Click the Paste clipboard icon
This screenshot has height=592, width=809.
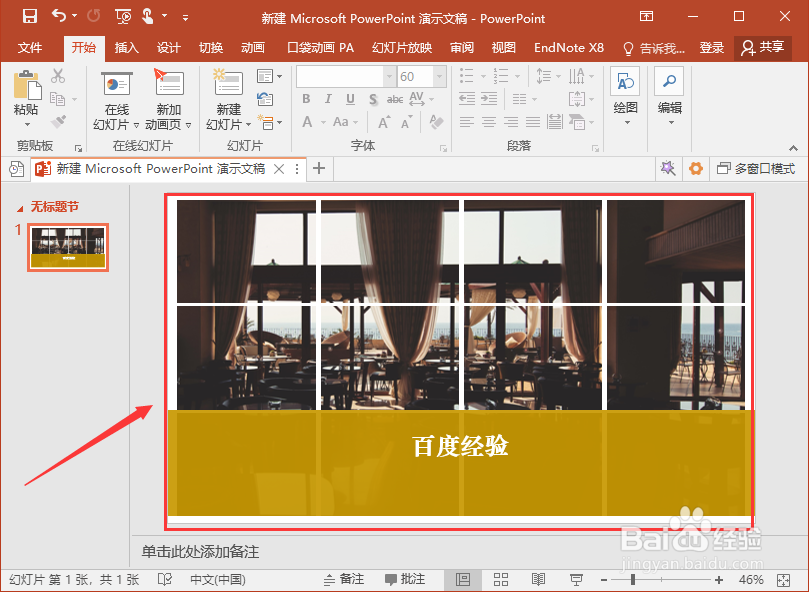pyautogui.click(x=27, y=85)
